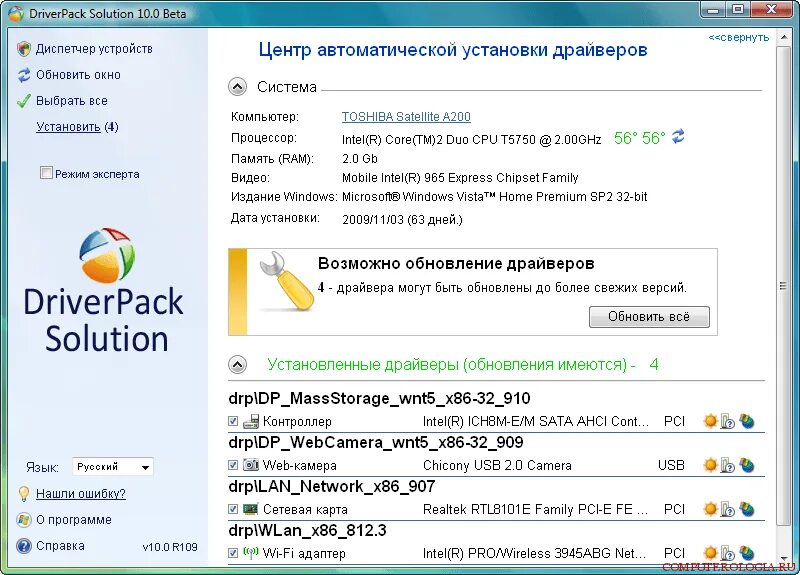Image resolution: width=800 pixels, height=575 pixels.
Task: Click the Intel(R) ICH8M-E/M SATA AHCI text
Action: click(536, 421)
